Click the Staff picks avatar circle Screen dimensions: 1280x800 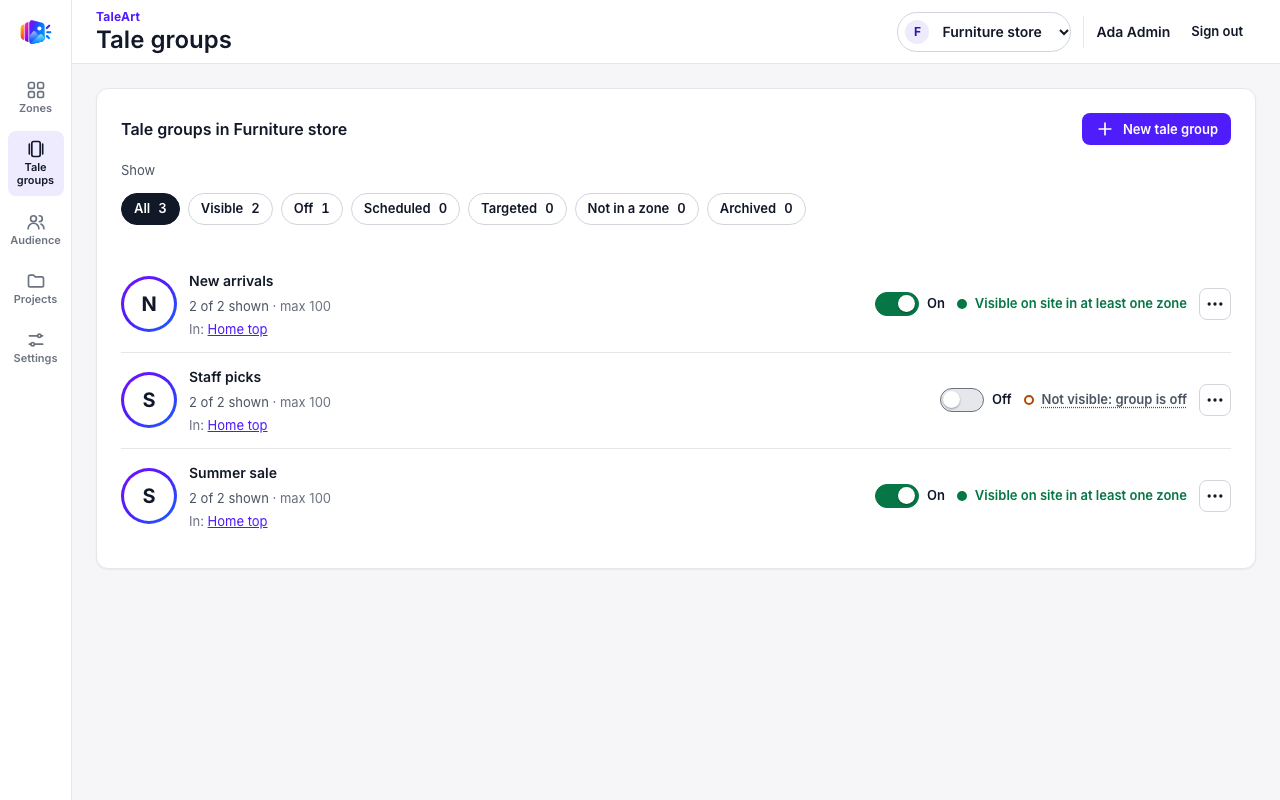[149, 400]
